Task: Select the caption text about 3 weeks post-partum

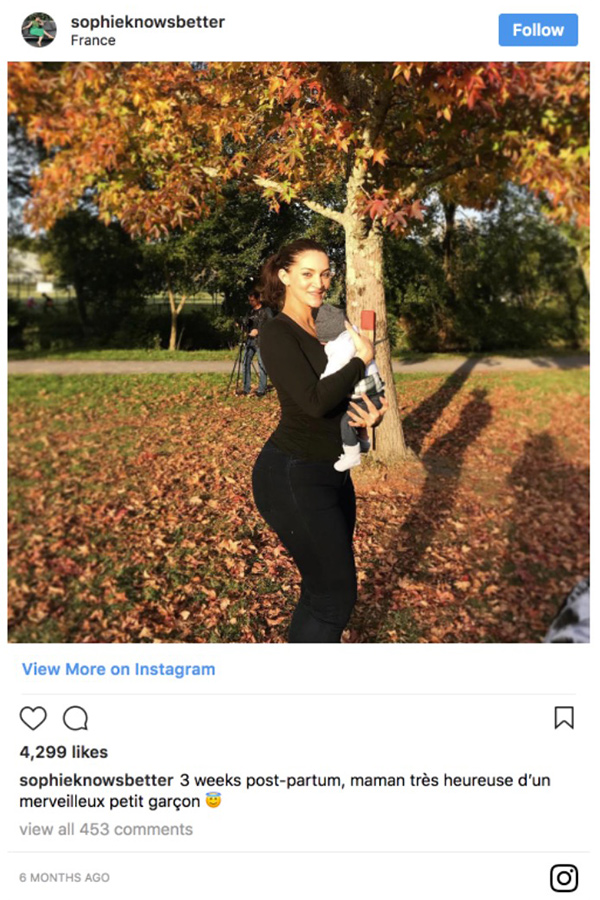Action: coord(285,790)
